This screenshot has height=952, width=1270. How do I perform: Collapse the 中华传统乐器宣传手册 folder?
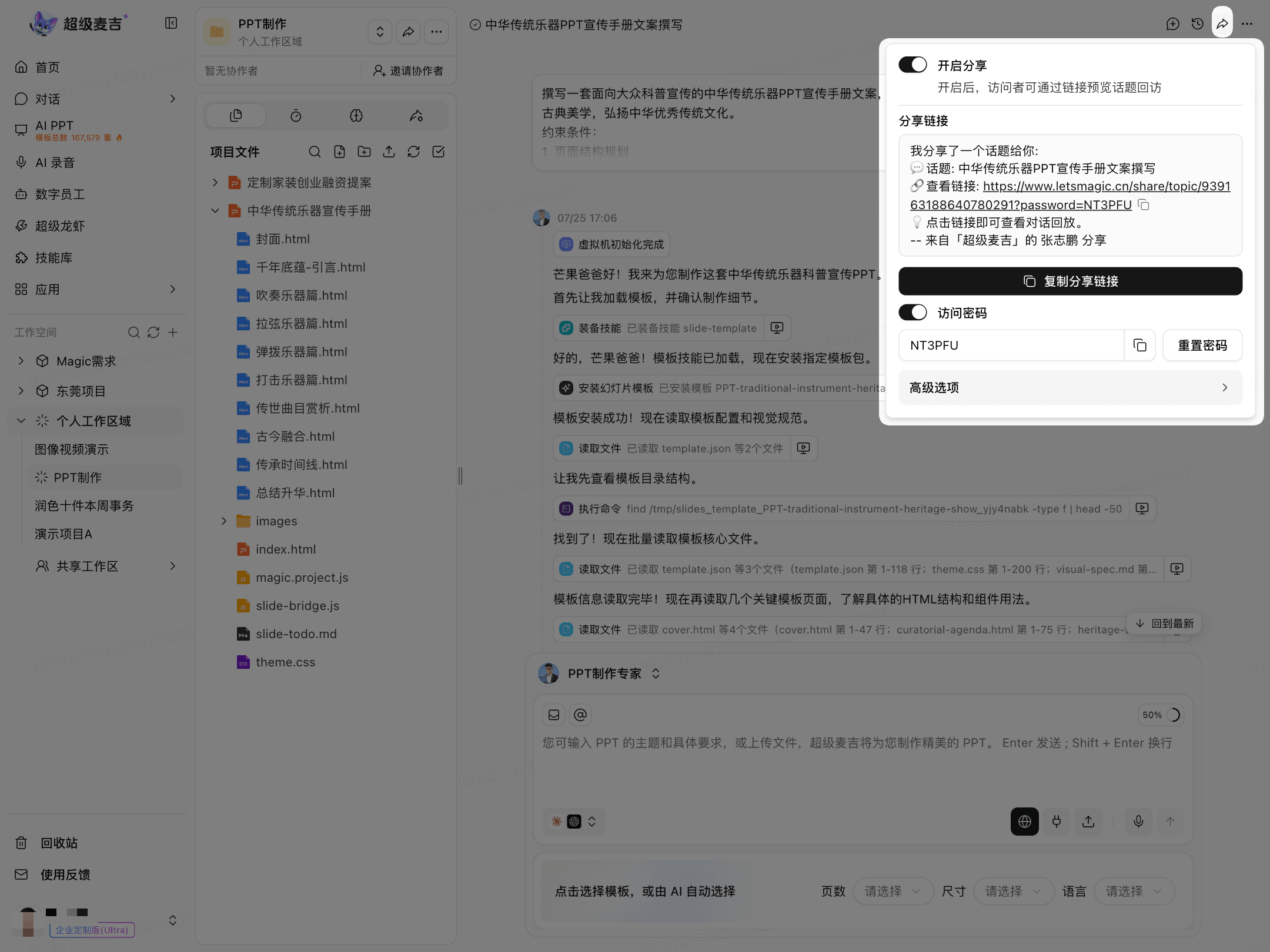click(x=215, y=211)
